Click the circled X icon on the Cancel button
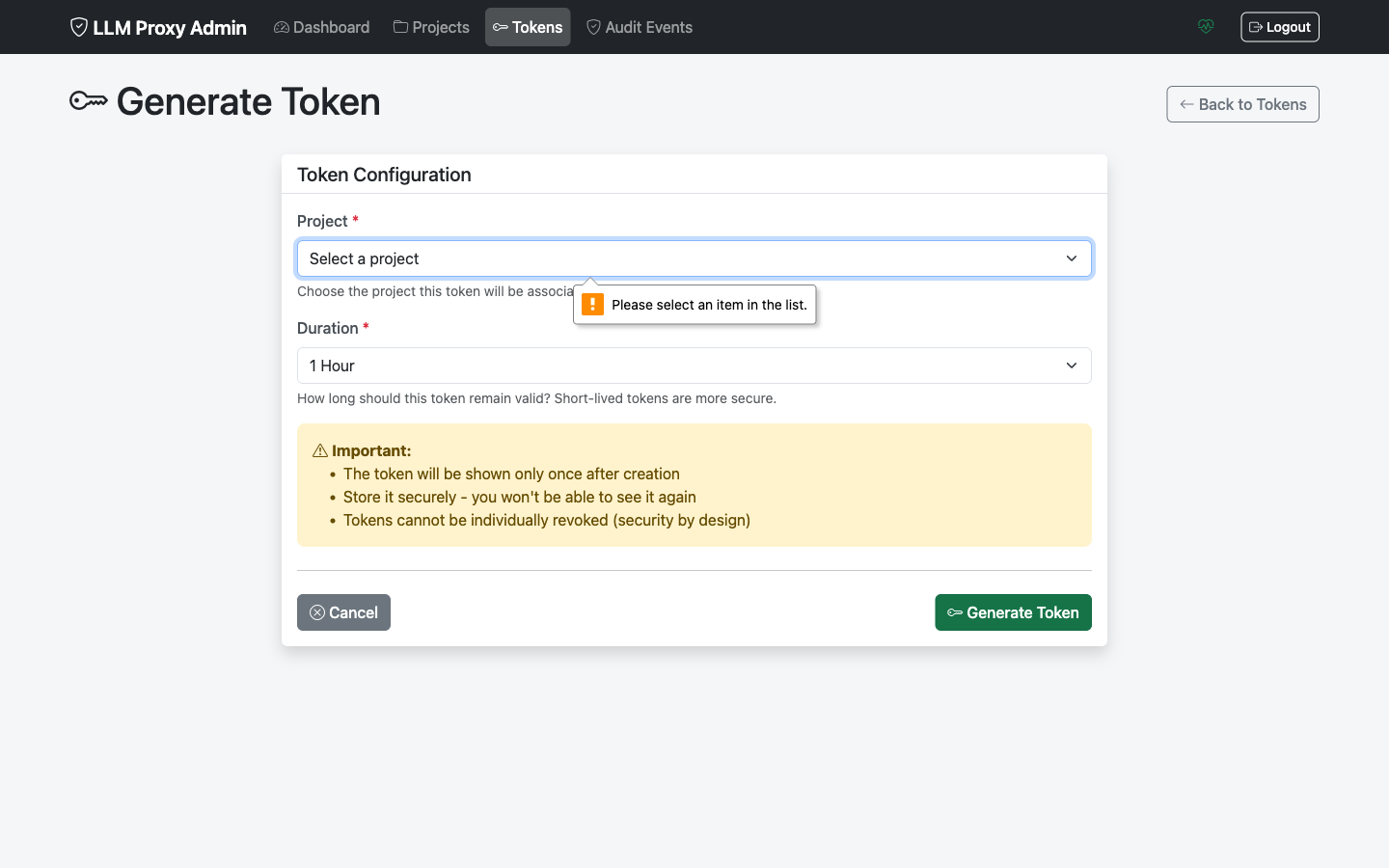The image size is (1389, 868). click(317, 612)
